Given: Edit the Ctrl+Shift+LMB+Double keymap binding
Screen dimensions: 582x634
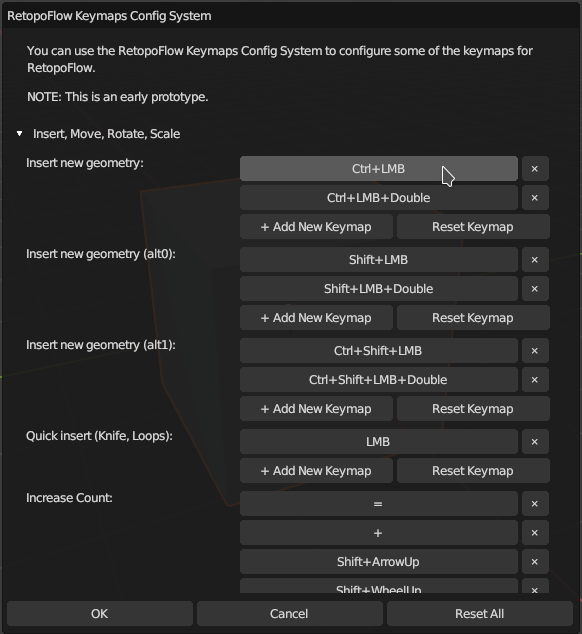Looking at the screenshot, I should coord(379,380).
